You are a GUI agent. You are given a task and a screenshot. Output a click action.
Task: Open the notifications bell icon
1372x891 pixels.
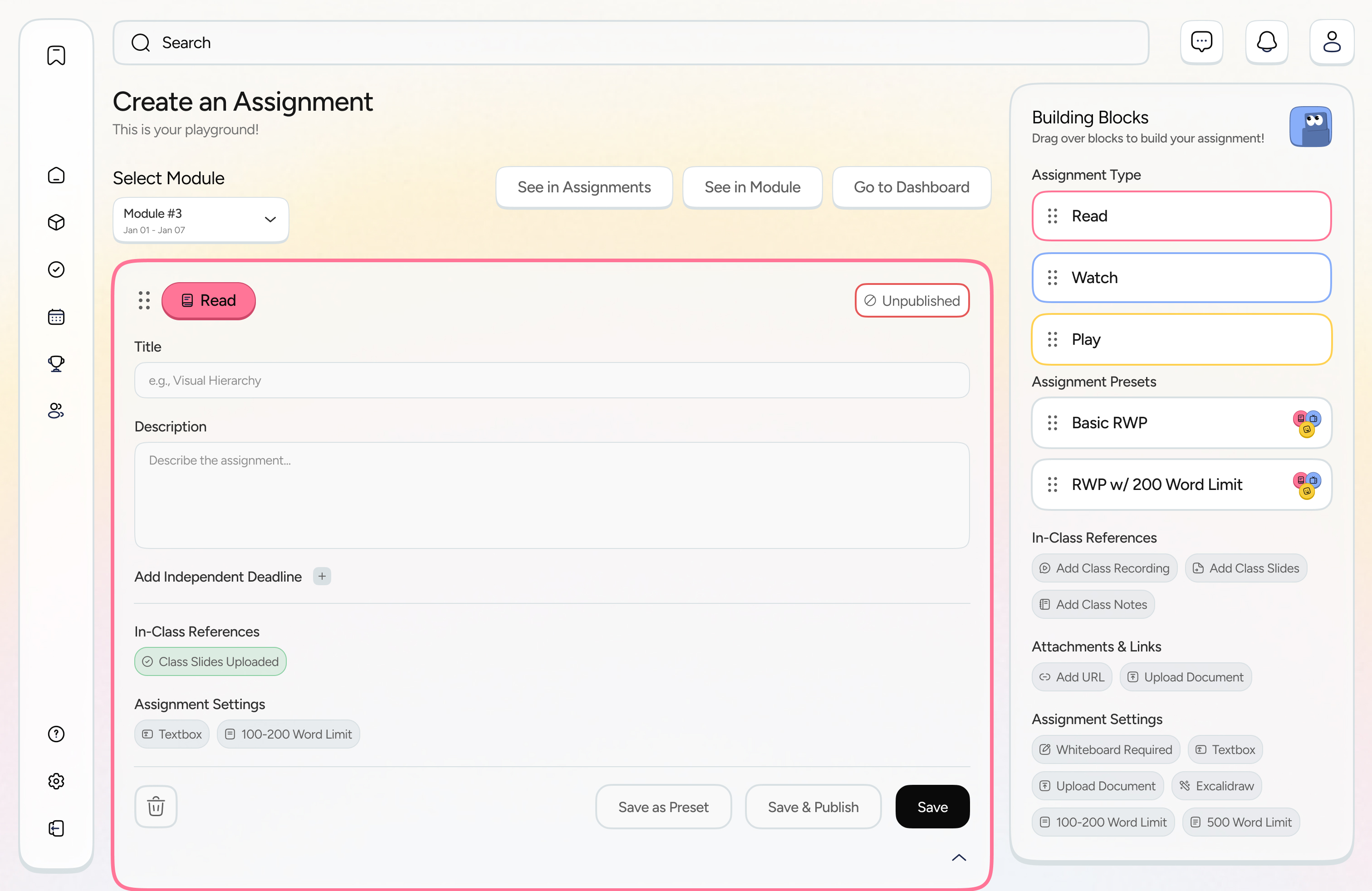coord(1266,41)
